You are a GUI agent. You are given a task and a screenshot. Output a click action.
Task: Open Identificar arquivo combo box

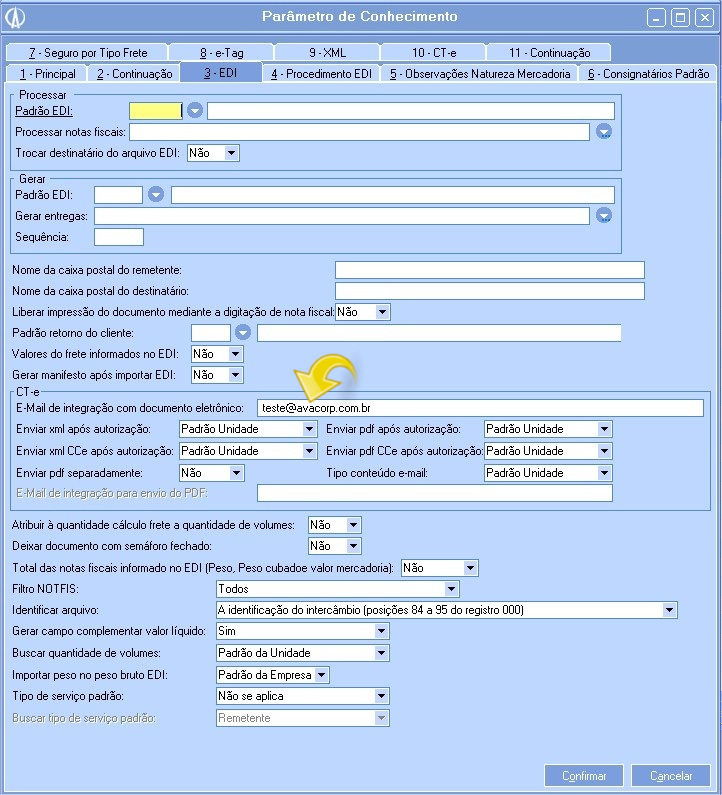pos(669,610)
